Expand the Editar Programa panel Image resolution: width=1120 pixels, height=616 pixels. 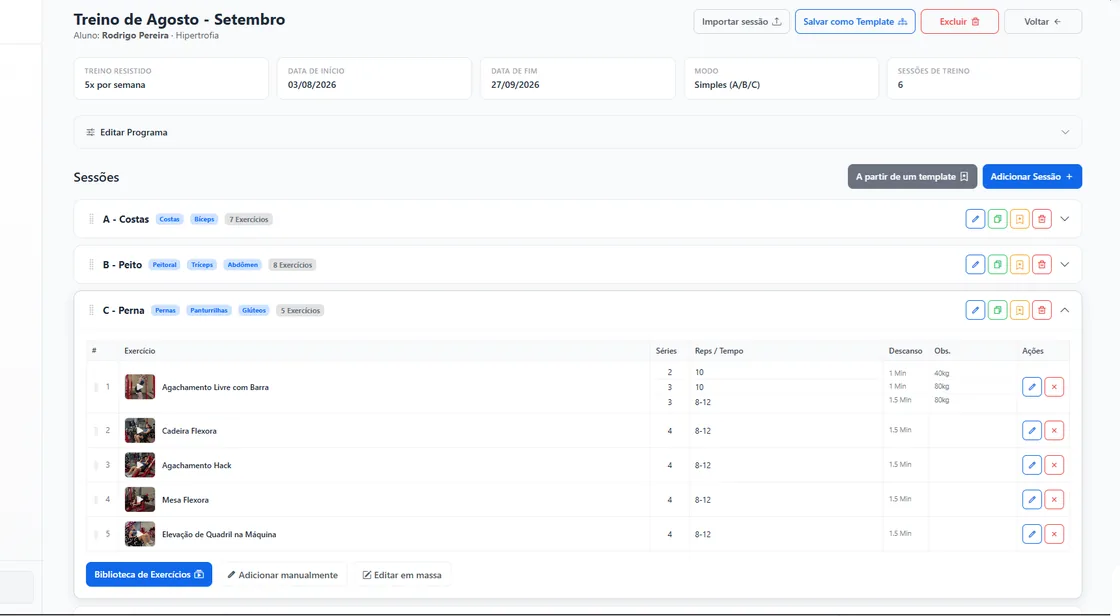pos(577,132)
